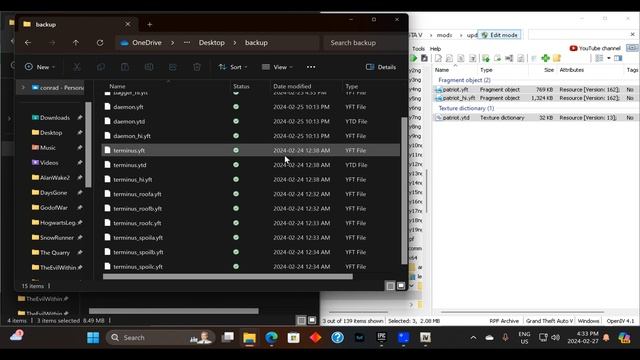Click the YouTube channel icon in OpenIV
This screenshot has width=640, height=360.
(x=573, y=48)
